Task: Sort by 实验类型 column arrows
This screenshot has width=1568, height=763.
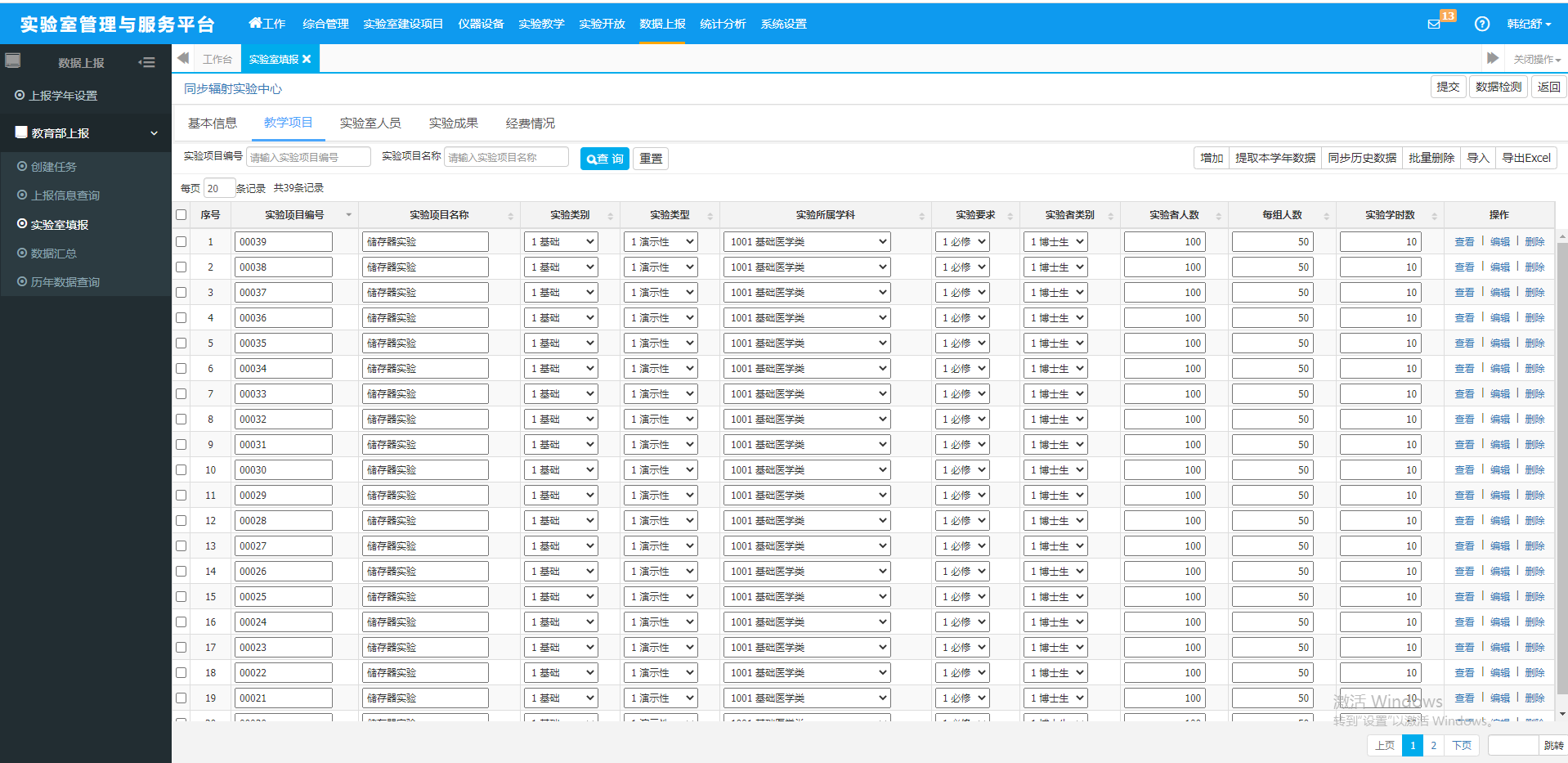Action: tap(710, 216)
